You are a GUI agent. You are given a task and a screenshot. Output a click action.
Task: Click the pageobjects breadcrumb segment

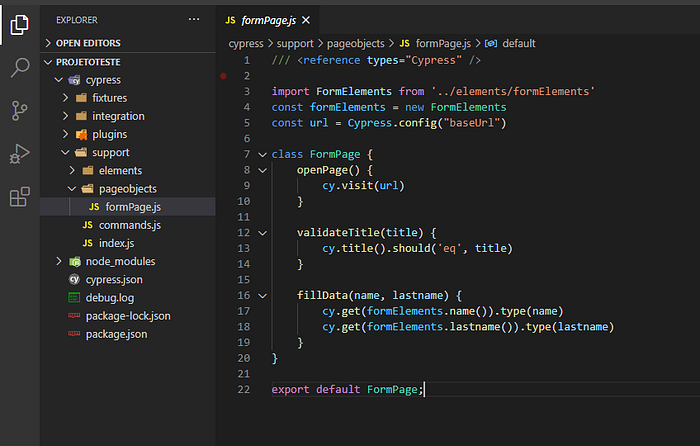tap(358, 43)
